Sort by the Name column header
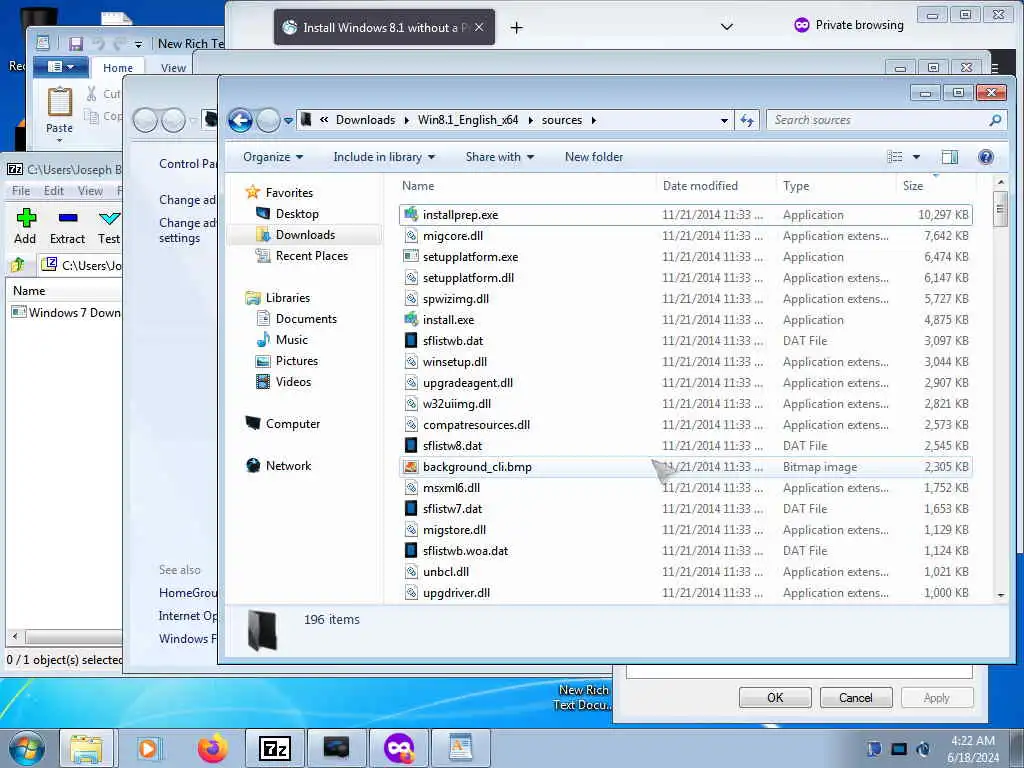Image resolution: width=1024 pixels, height=768 pixels. pos(418,186)
